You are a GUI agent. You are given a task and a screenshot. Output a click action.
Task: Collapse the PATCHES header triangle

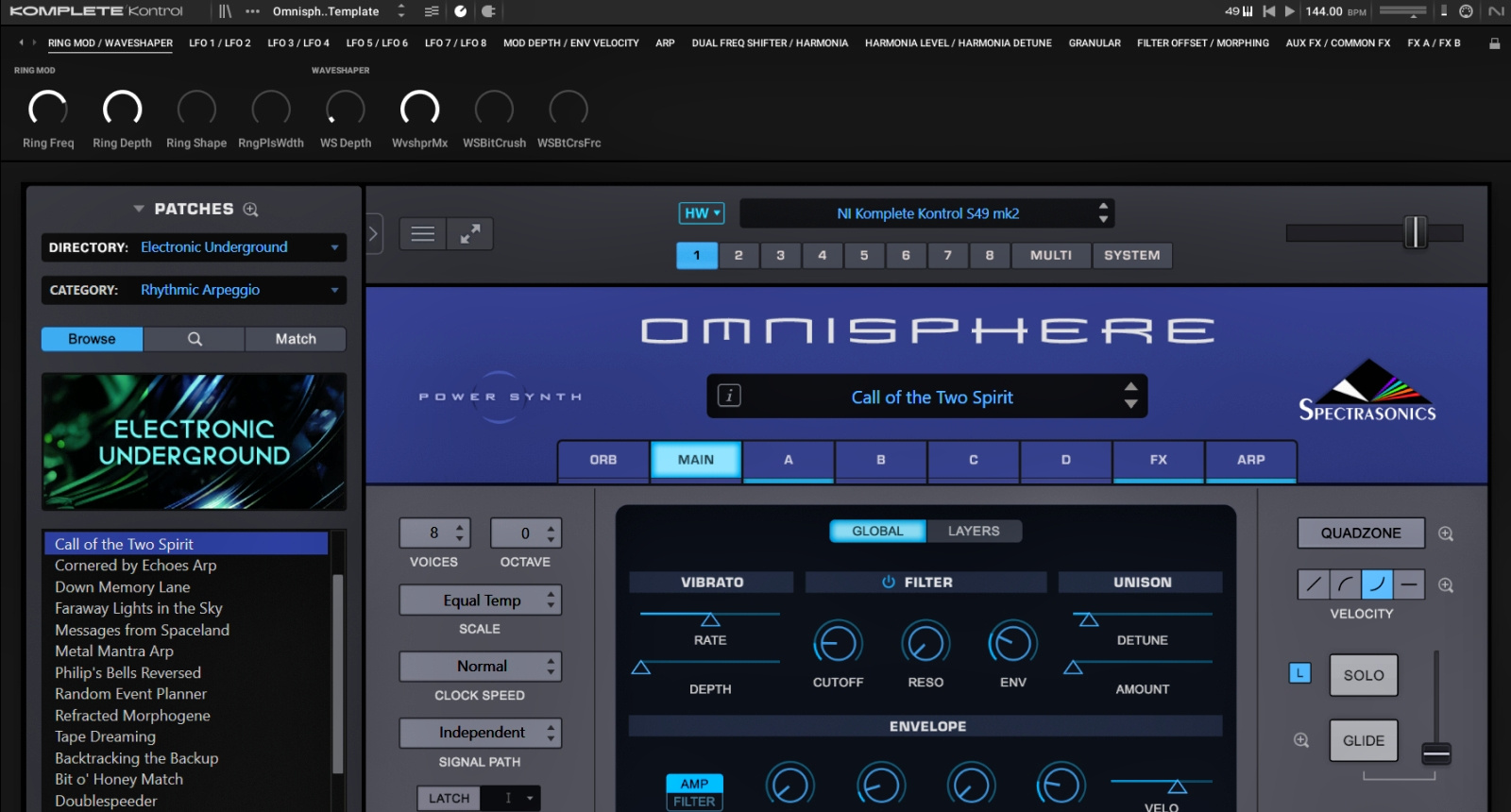(139, 209)
